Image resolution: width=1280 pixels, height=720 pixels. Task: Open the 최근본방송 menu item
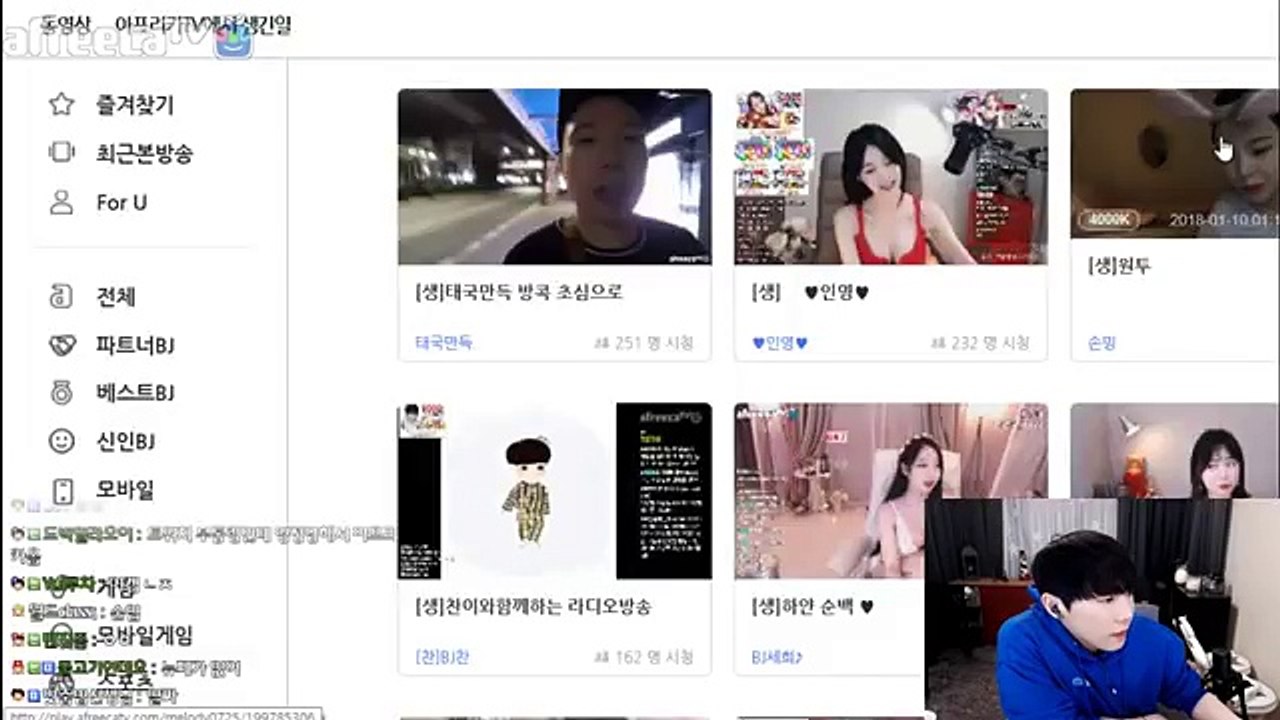click(144, 153)
